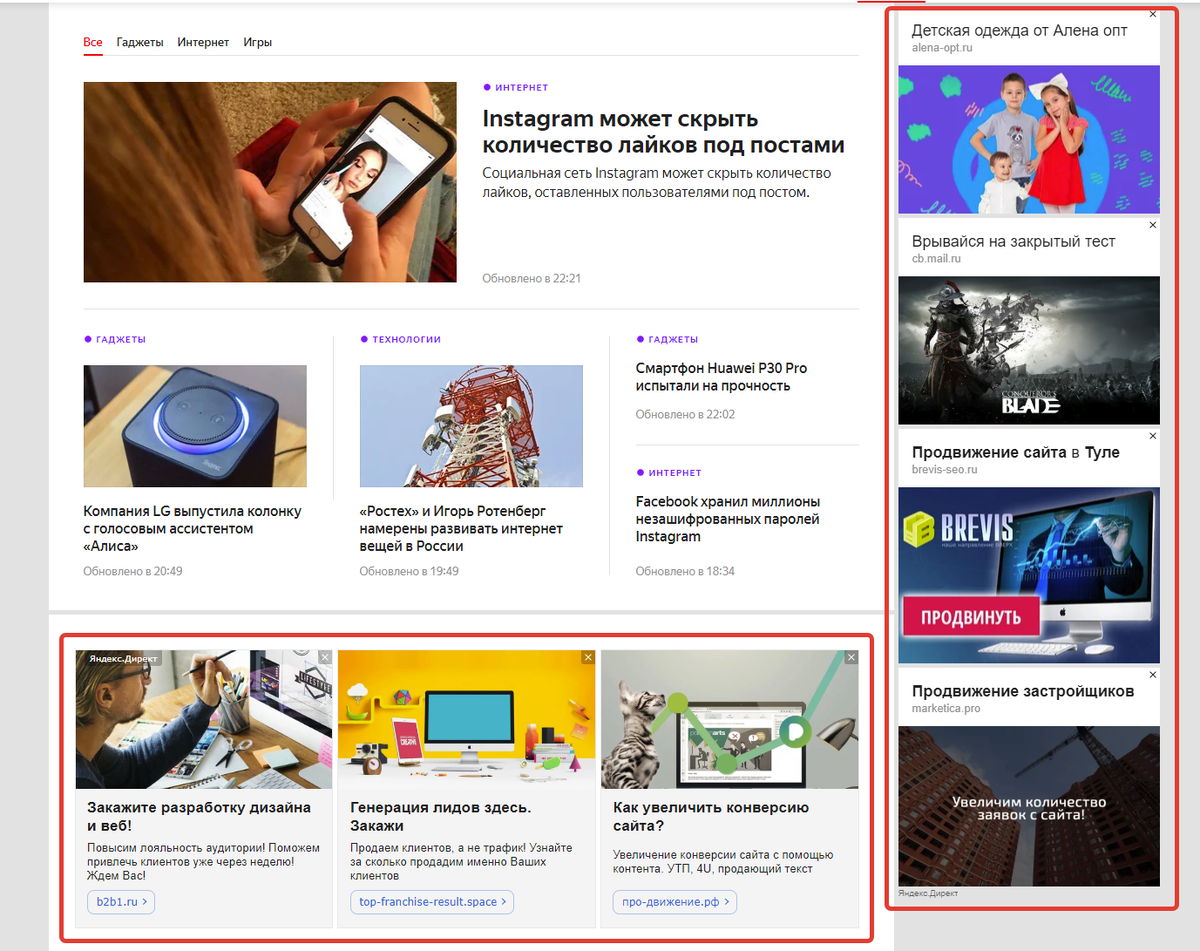Image resolution: width=1200 pixels, height=951 pixels.
Task: Open the LG Alice speaker article headline
Action: 192,529
